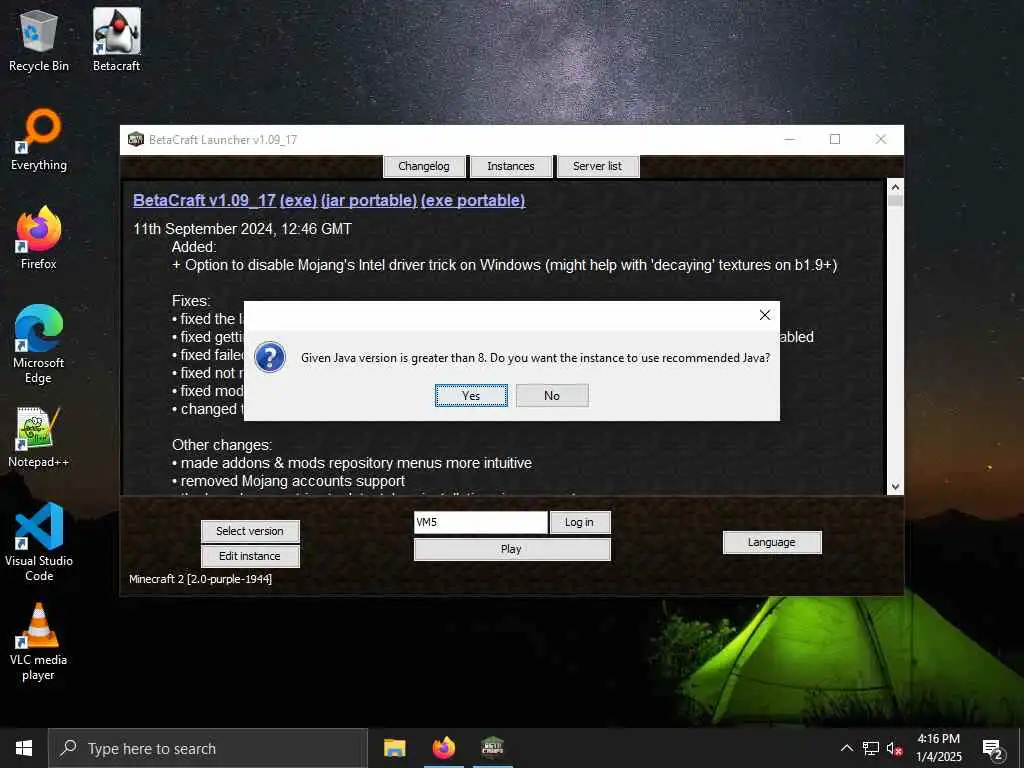Open the network status tray icon
Viewport: 1024px width, 768px height.
click(x=871, y=748)
